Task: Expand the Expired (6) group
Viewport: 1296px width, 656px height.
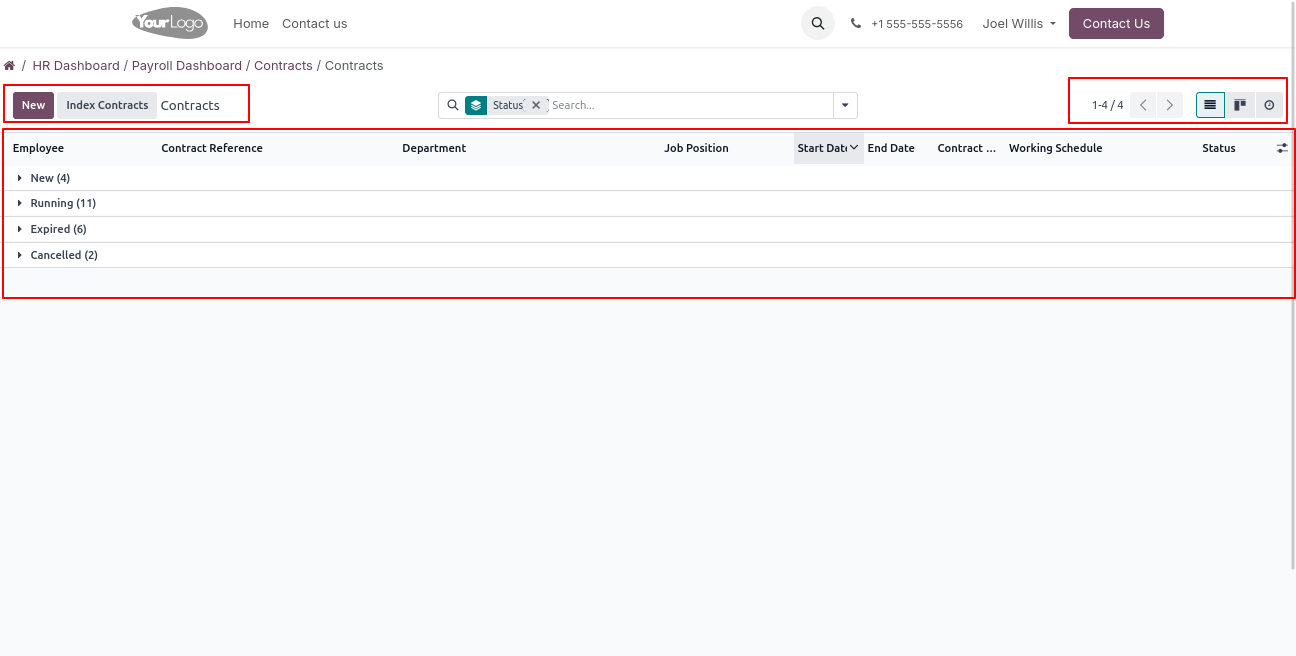Action: 58,229
